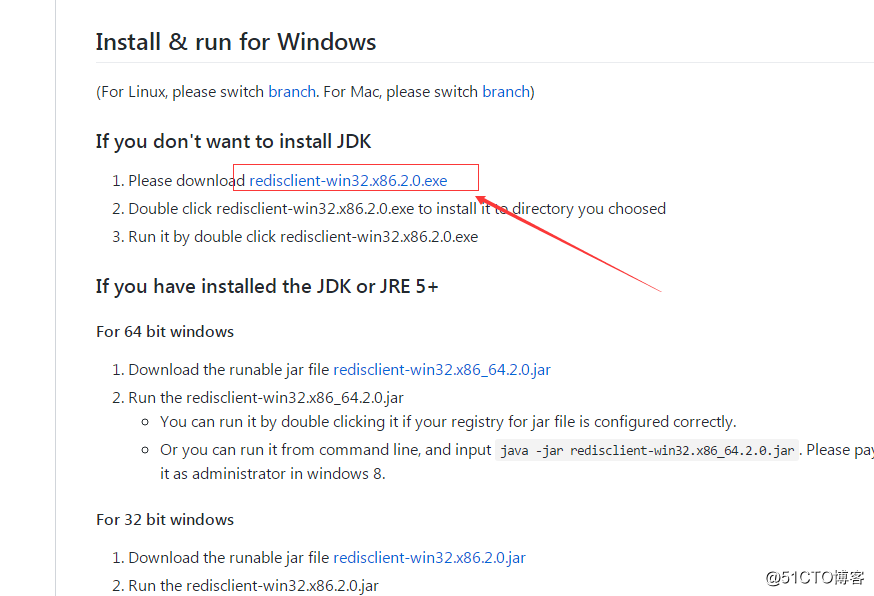Viewport: 874px width, 596px height.
Task: Click 'You can run it by double clicking' bullet
Action: point(448,422)
